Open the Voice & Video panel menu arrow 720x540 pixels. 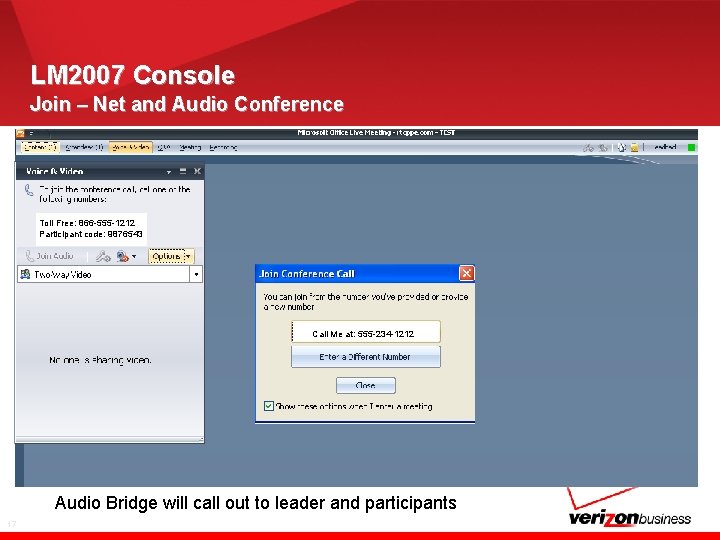169,172
